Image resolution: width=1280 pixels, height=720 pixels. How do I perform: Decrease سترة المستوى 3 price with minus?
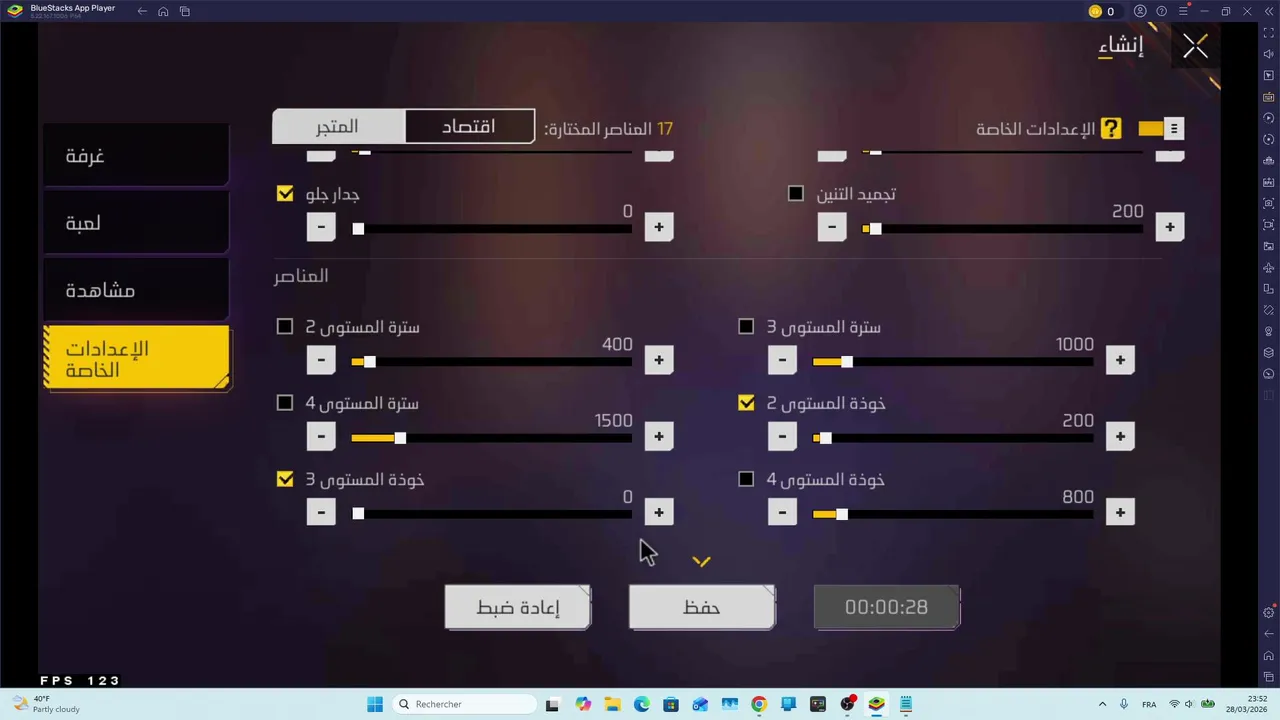pyautogui.click(x=782, y=360)
